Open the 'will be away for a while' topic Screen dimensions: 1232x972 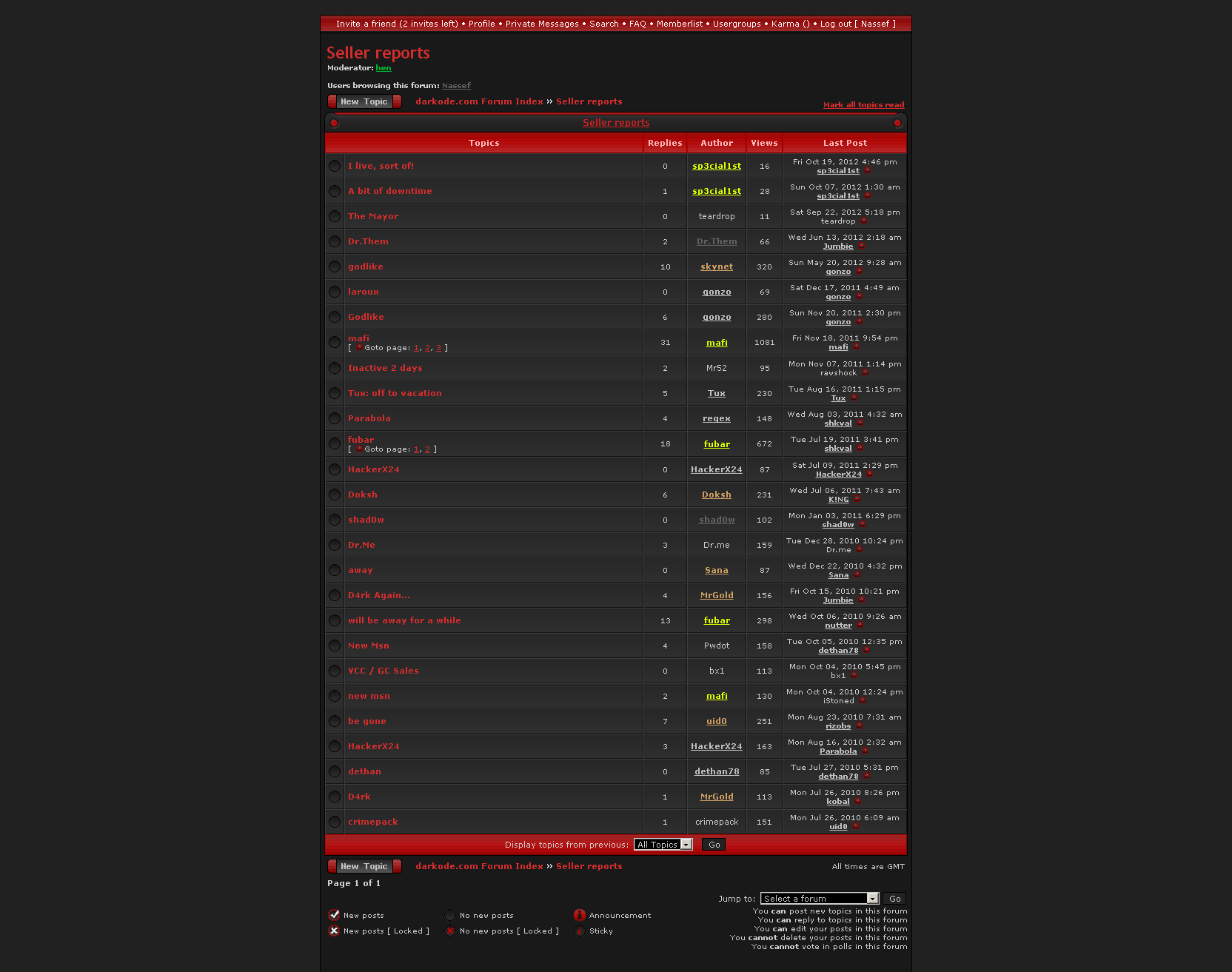click(x=404, y=620)
